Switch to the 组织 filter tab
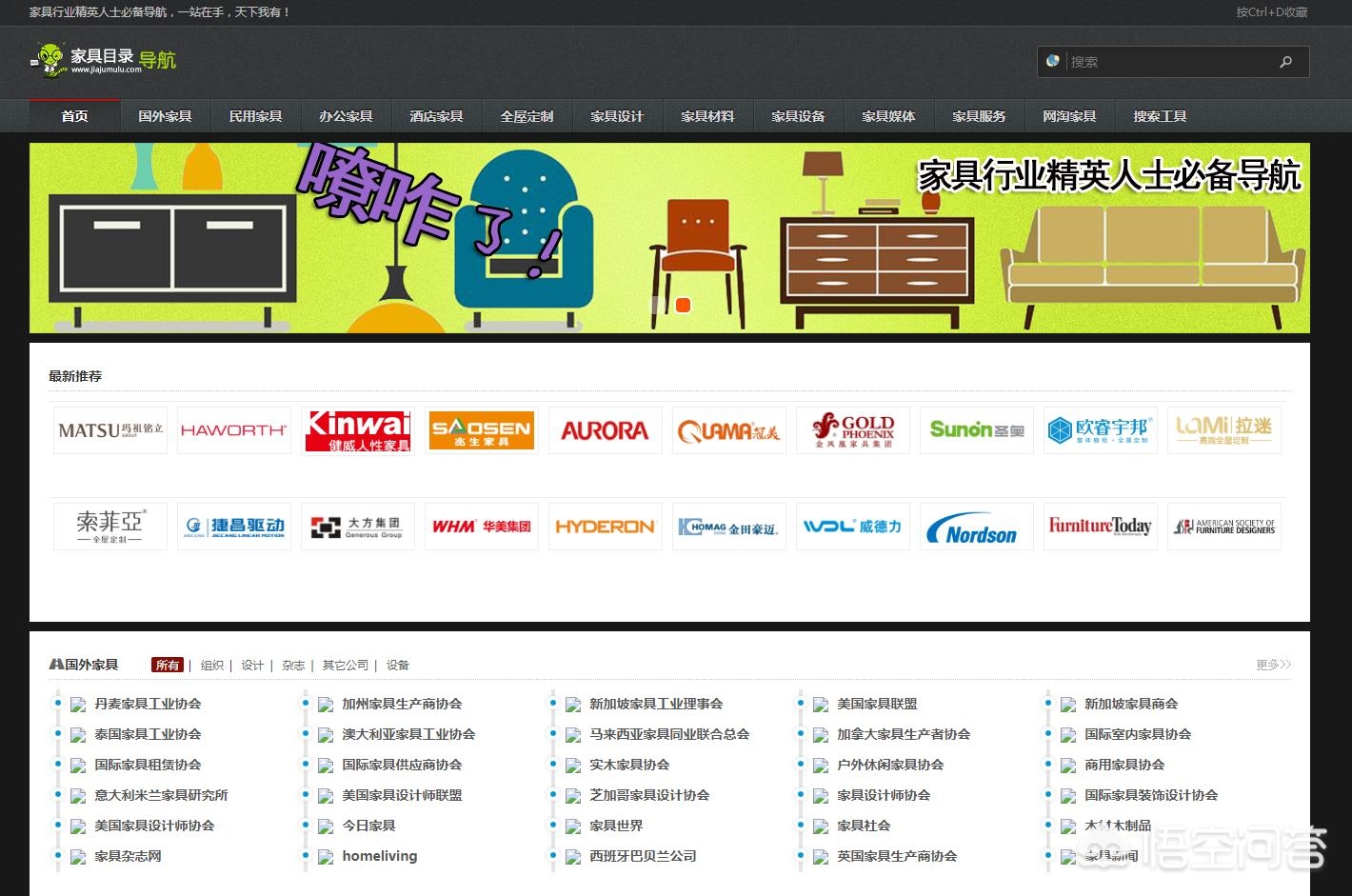Viewport: 1352px width, 896px height. [212, 665]
